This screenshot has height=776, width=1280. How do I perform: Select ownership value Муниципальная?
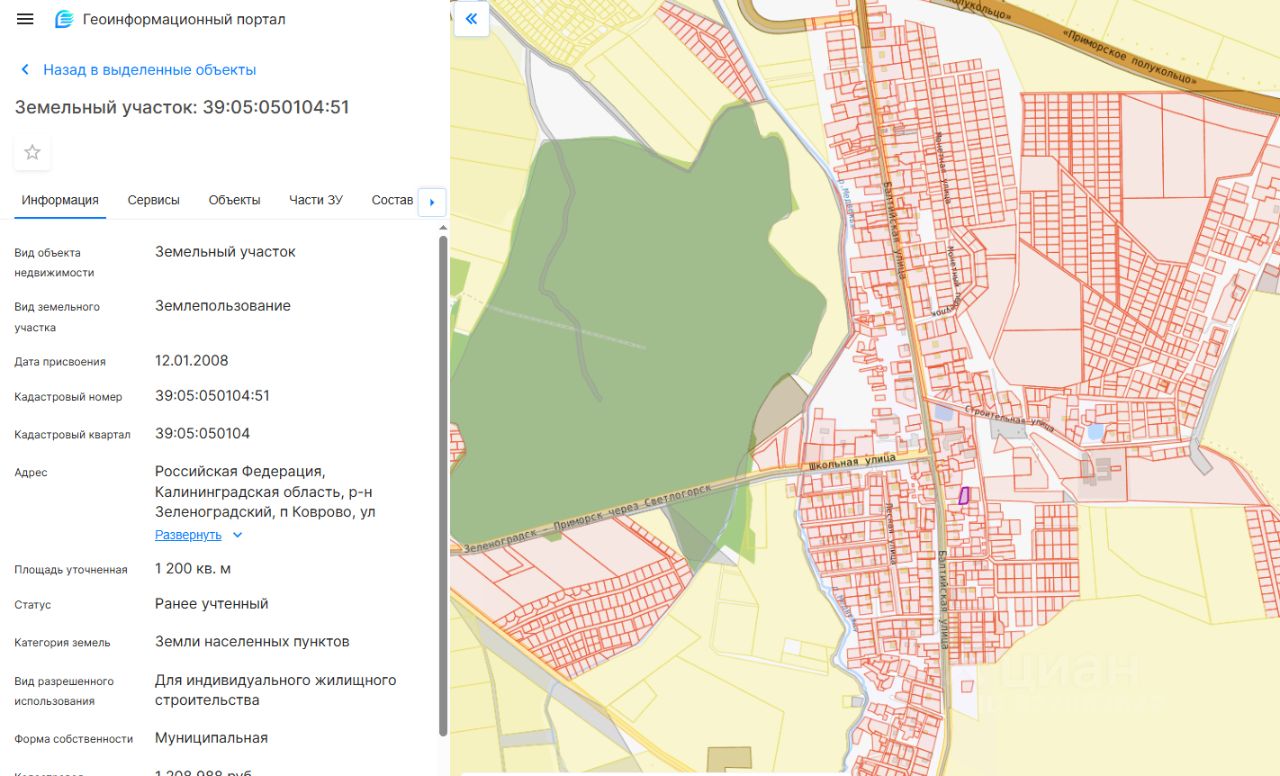tap(211, 738)
